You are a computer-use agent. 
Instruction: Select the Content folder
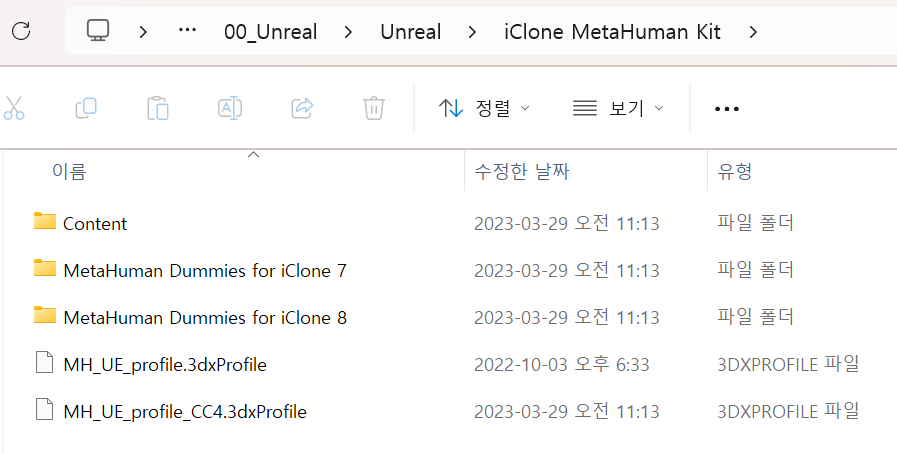95,223
